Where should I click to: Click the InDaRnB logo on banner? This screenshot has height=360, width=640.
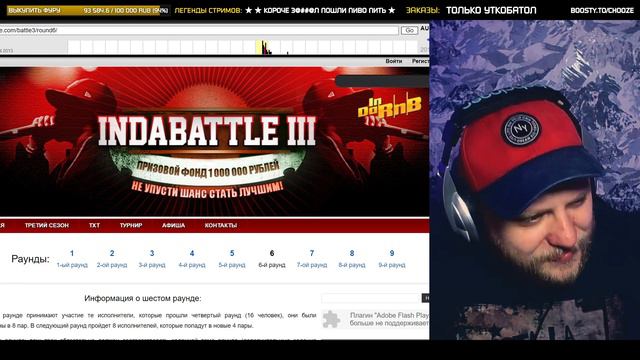pos(390,107)
